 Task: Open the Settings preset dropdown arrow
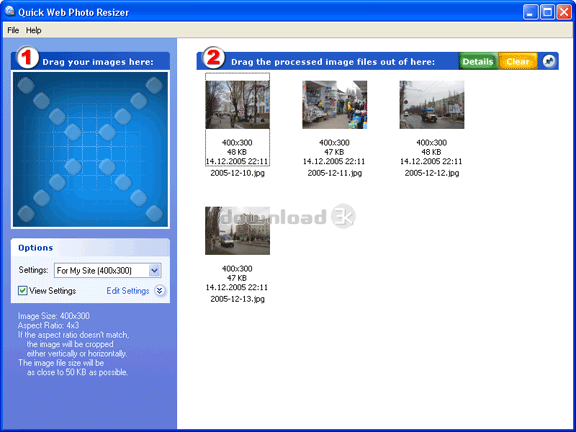pos(155,271)
